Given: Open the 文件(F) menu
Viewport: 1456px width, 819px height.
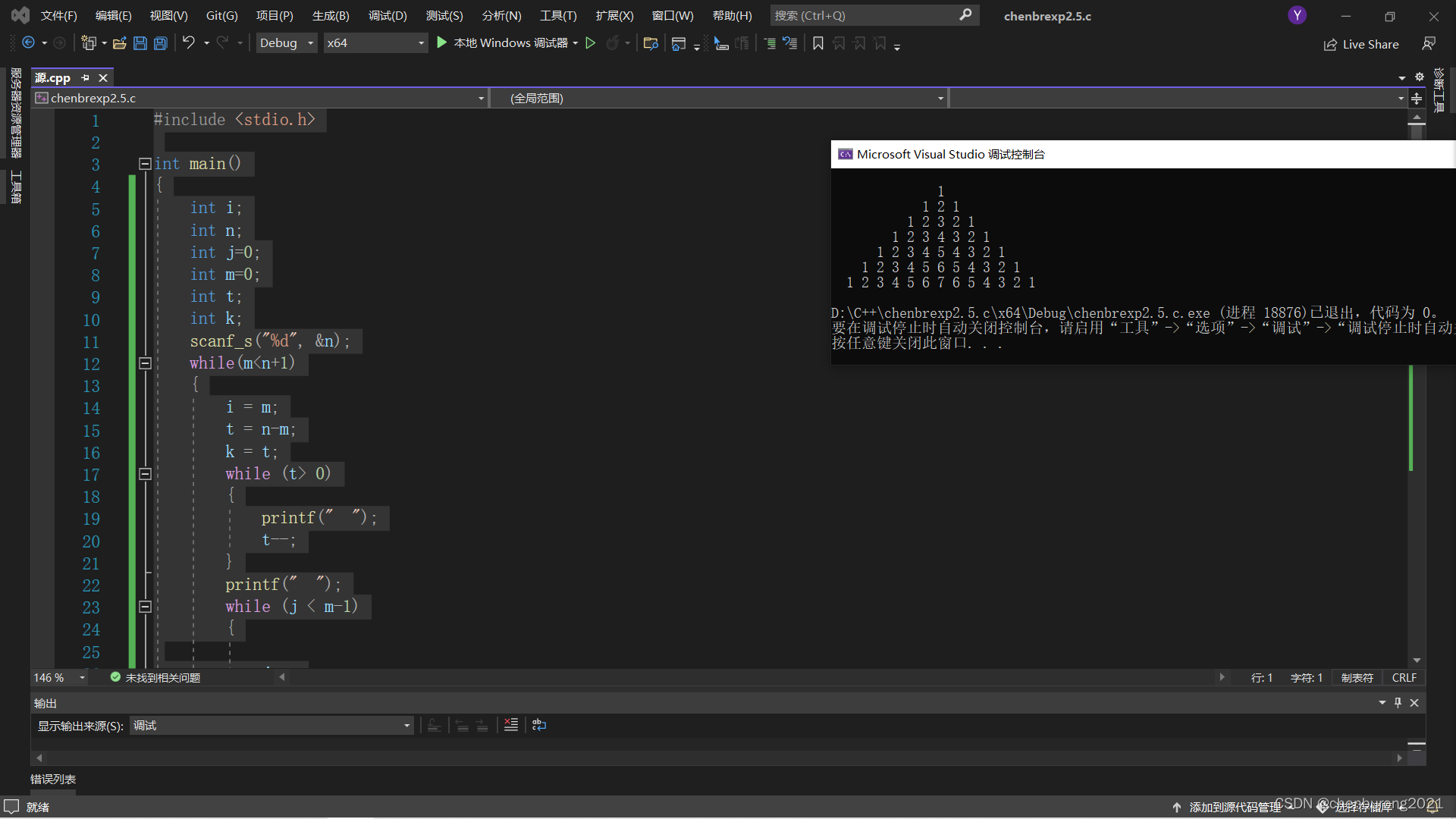Looking at the screenshot, I should pyautogui.click(x=58, y=15).
